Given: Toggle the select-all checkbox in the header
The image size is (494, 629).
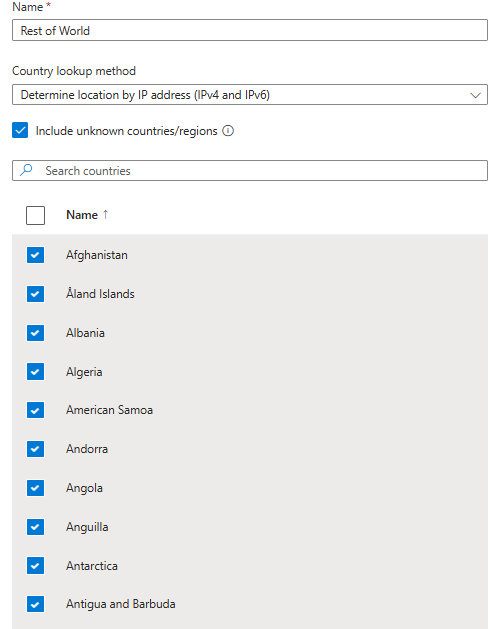Looking at the screenshot, I should pos(35,215).
